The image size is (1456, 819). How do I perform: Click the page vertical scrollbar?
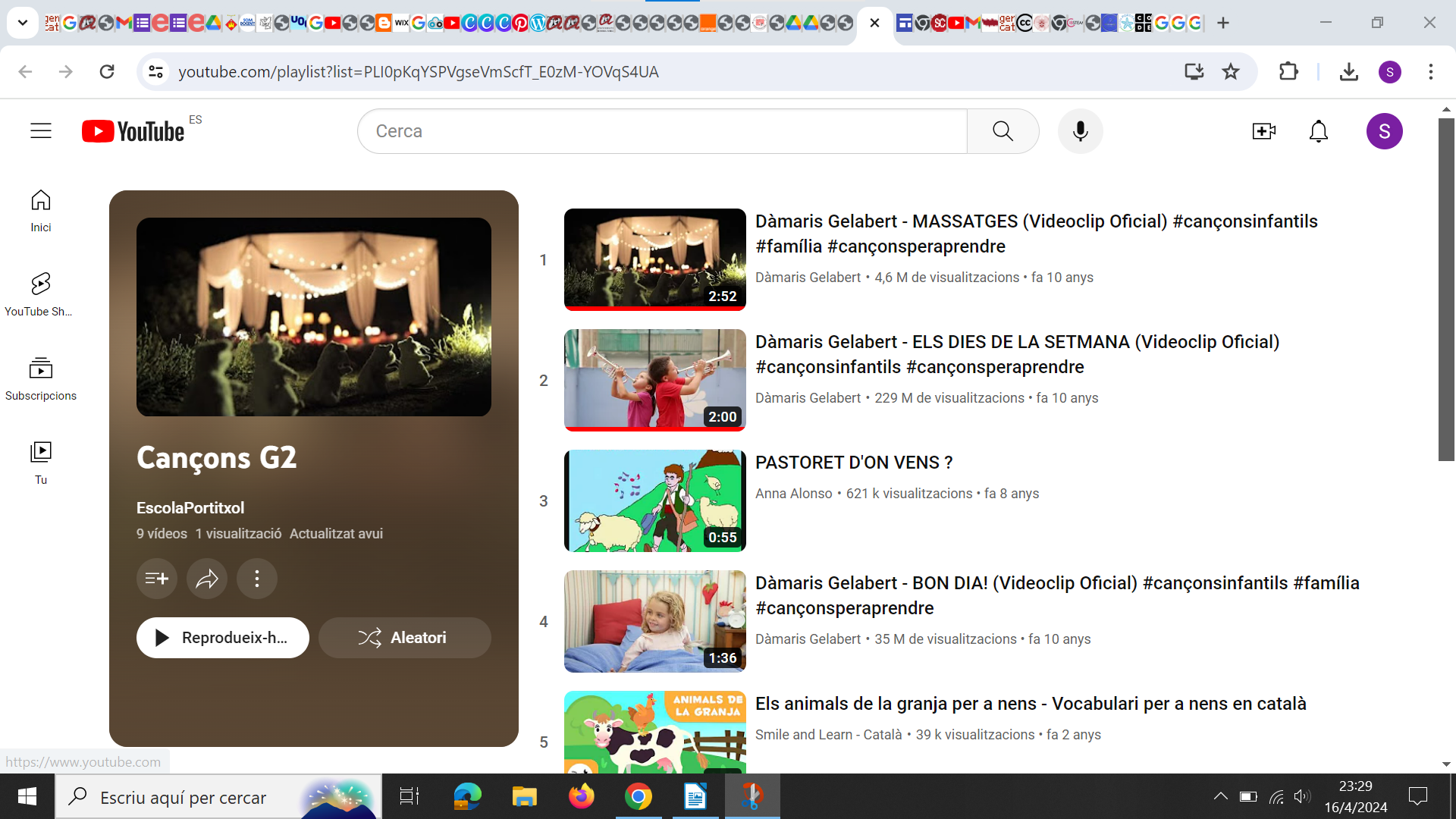[x=1445, y=288]
